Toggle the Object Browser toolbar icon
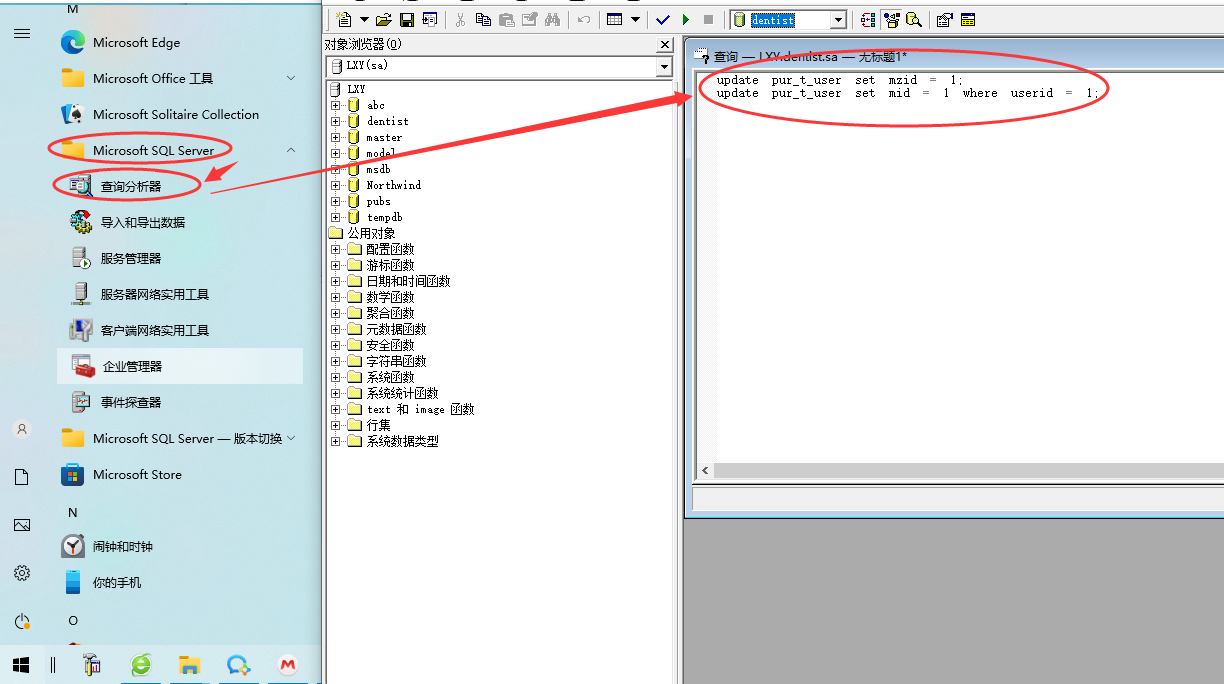 [x=890, y=20]
